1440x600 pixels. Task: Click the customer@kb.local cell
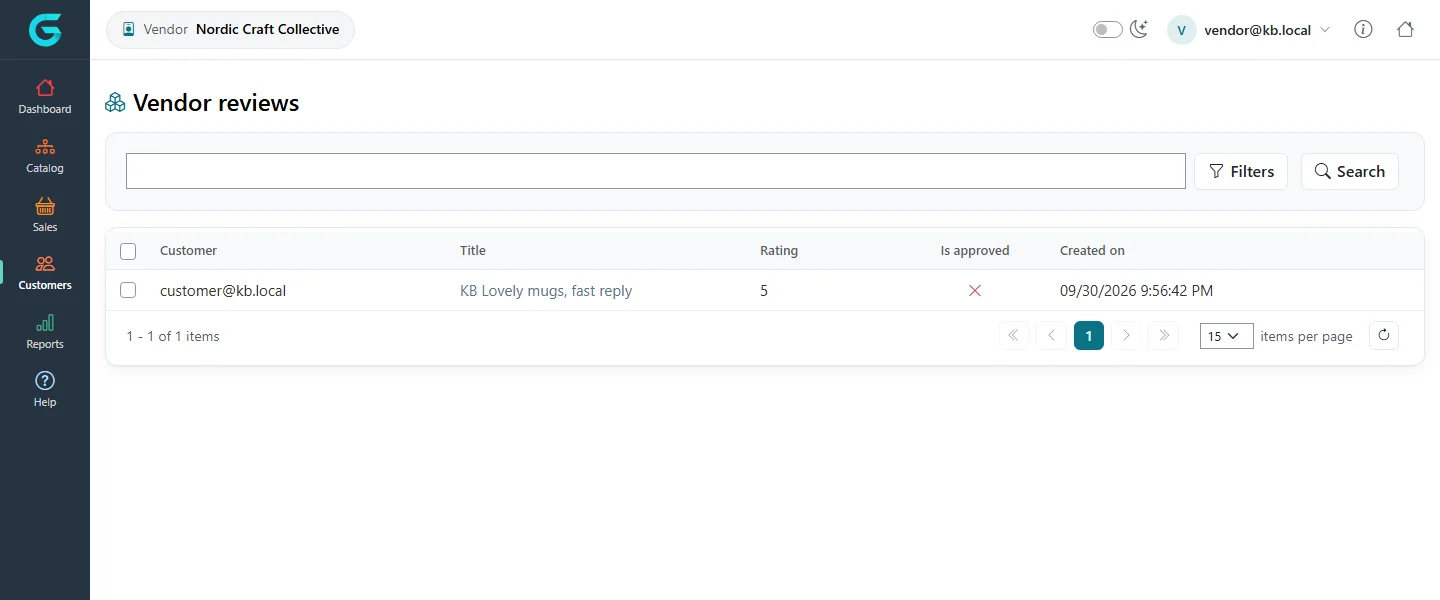pos(223,291)
